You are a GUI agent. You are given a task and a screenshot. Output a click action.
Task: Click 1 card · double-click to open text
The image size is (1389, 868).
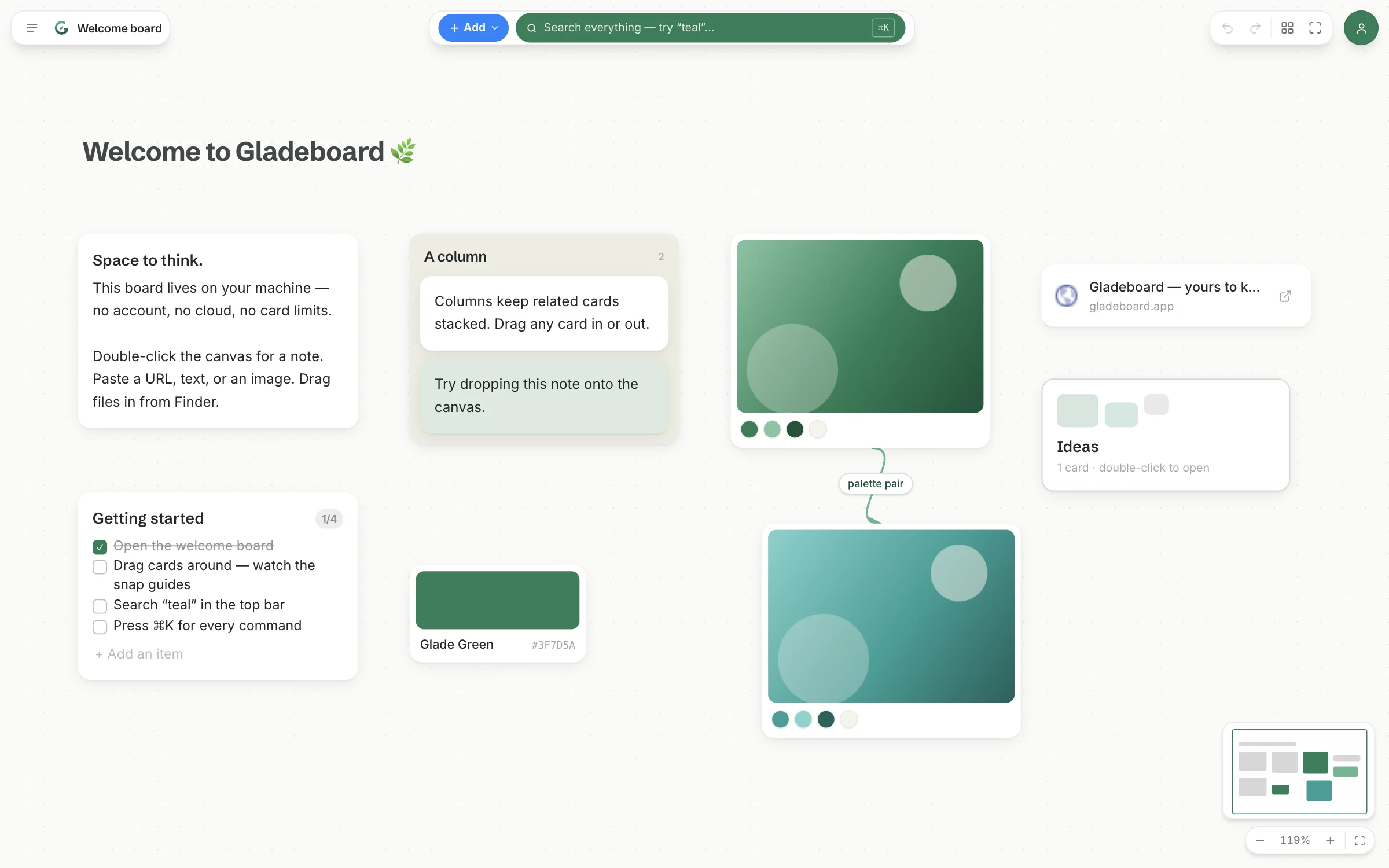coord(1133,468)
